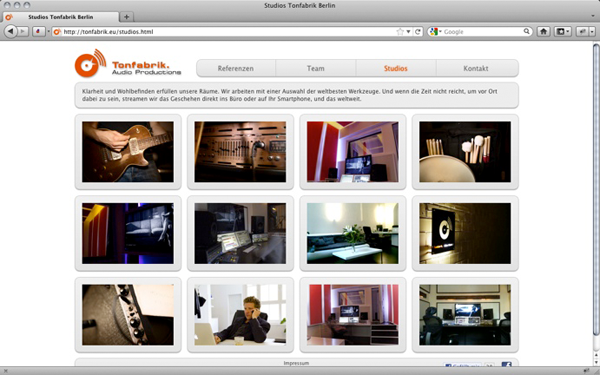This screenshot has height=375, width=600.
Task: Open the bookmarks toolbar button
Action: pyautogui.click(x=562, y=31)
